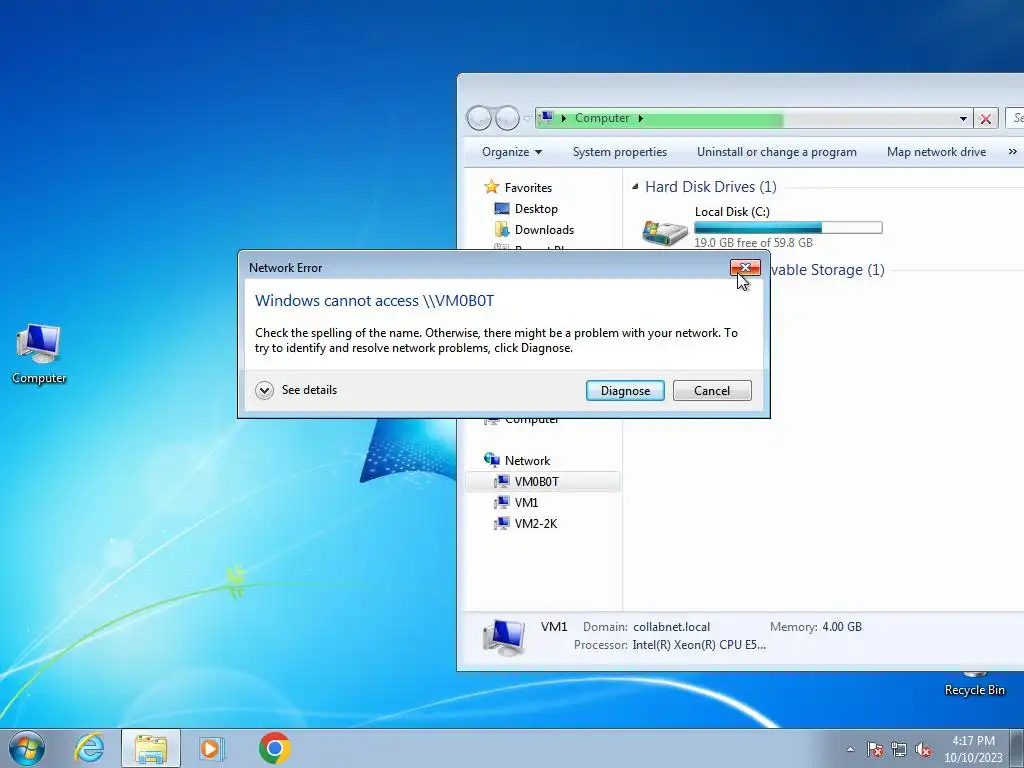Image resolution: width=1024 pixels, height=768 pixels.
Task: Open Downloads in Favorites list
Action: point(544,230)
